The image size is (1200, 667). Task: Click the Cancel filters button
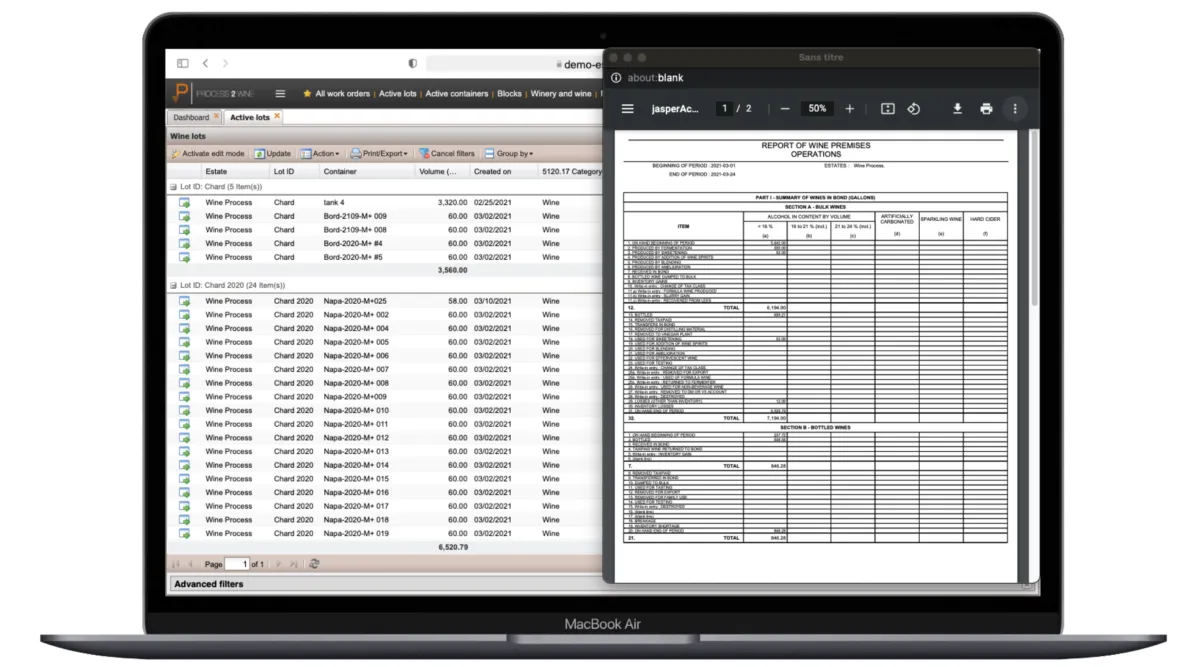click(x=446, y=154)
